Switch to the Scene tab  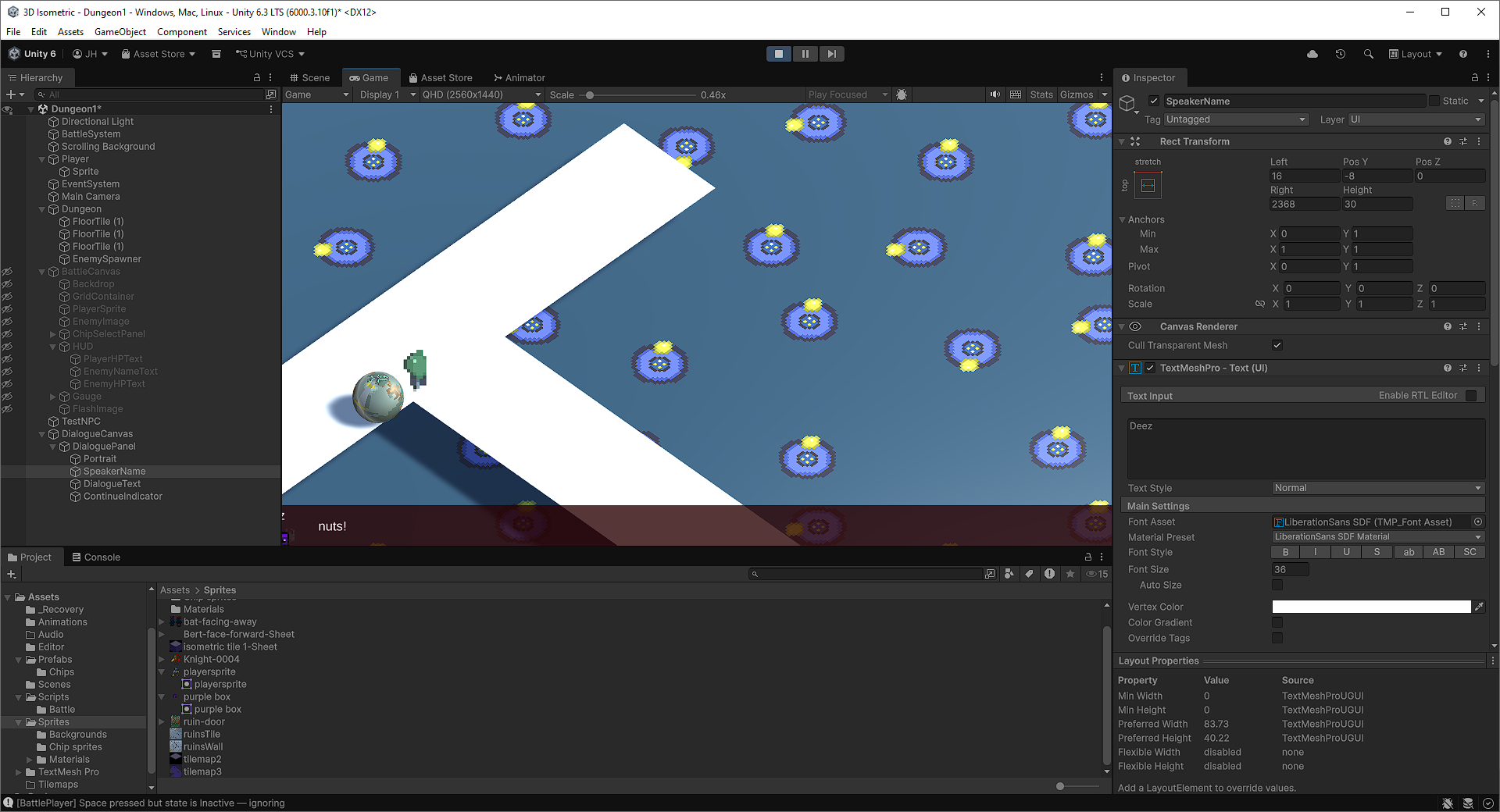(x=310, y=78)
